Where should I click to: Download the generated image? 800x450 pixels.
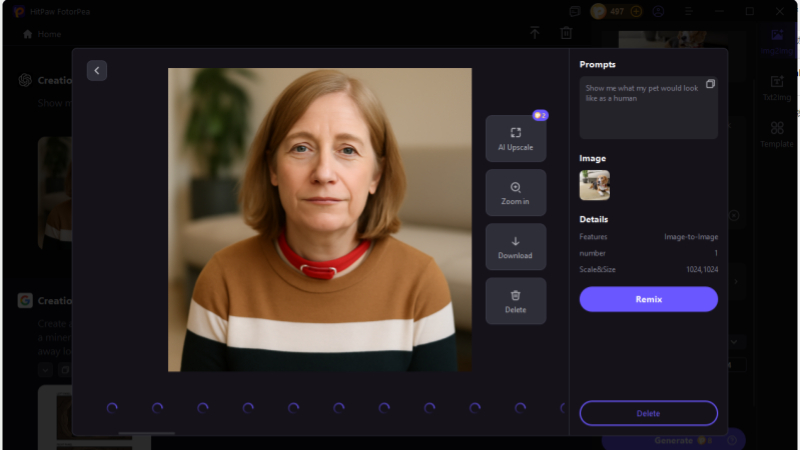point(515,247)
